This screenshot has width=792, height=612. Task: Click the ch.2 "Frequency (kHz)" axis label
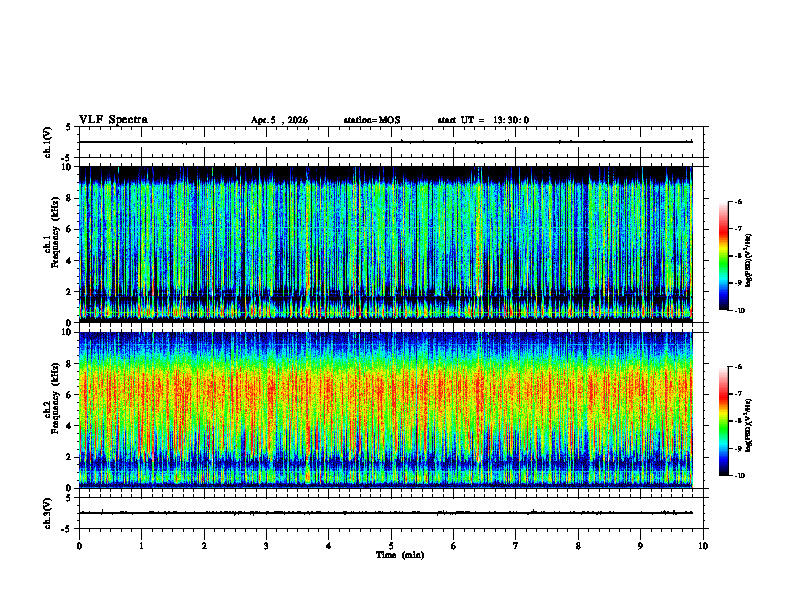[56, 398]
